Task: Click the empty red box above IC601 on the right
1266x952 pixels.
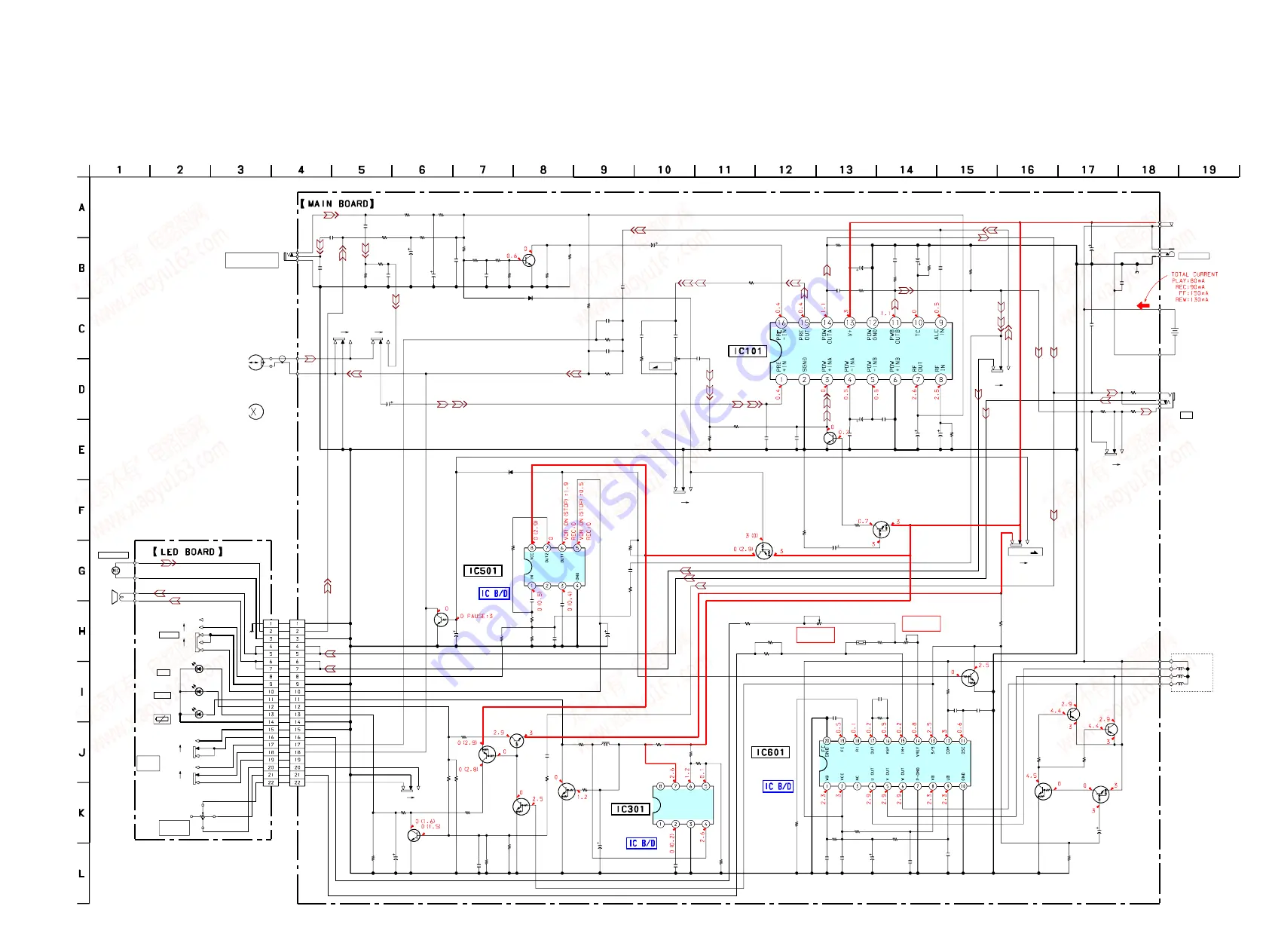Action: pos(922,623)
